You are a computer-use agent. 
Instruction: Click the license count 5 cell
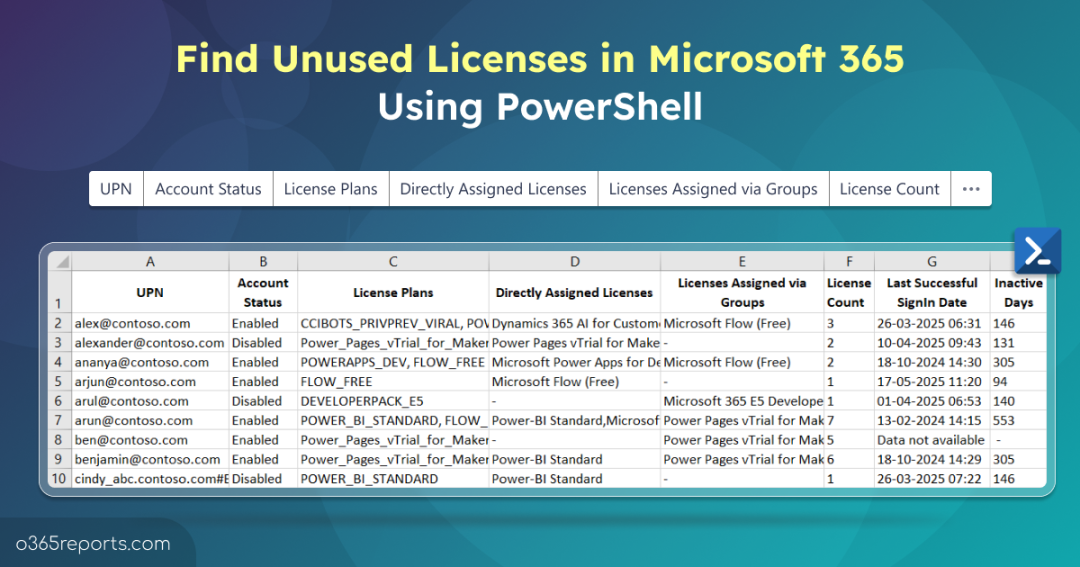coord(849,440)
